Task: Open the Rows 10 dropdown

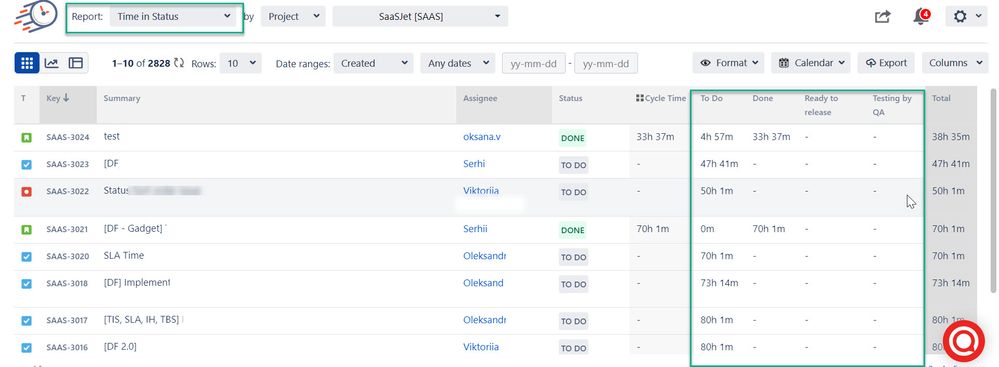Action: coord(240,63)
